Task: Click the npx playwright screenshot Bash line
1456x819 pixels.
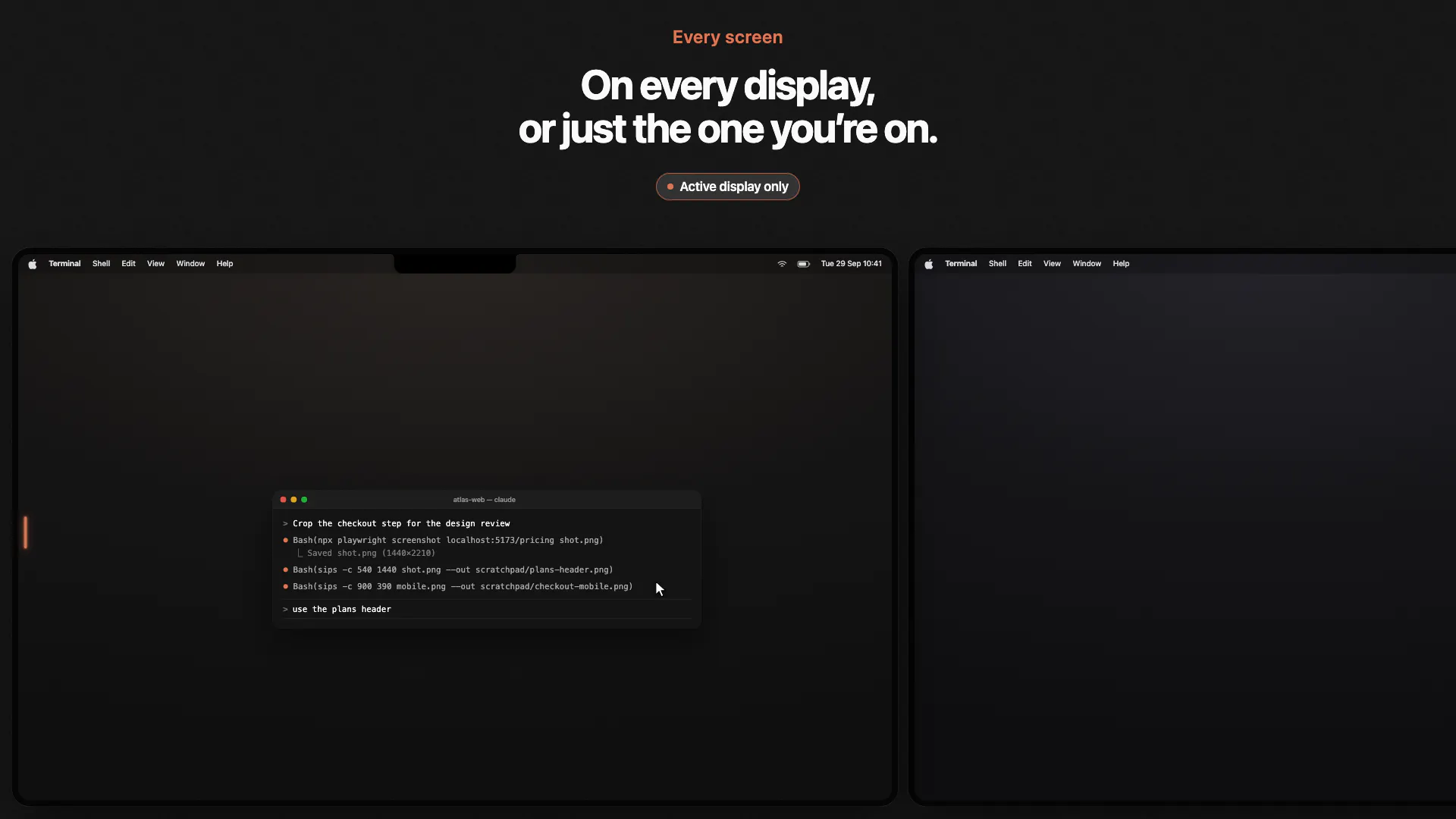Action: (x=443, y=541)
